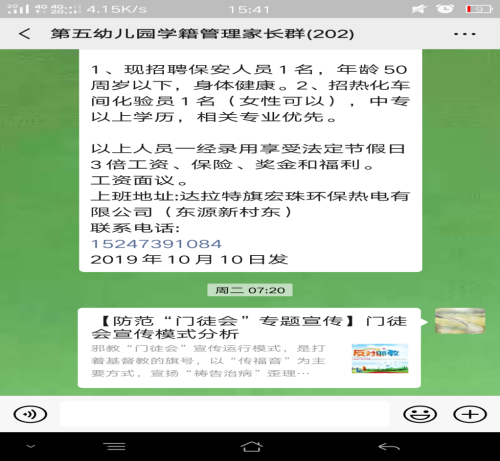Tap the group title 第五幼儿园学籍管理家长群

coord(202,34)
